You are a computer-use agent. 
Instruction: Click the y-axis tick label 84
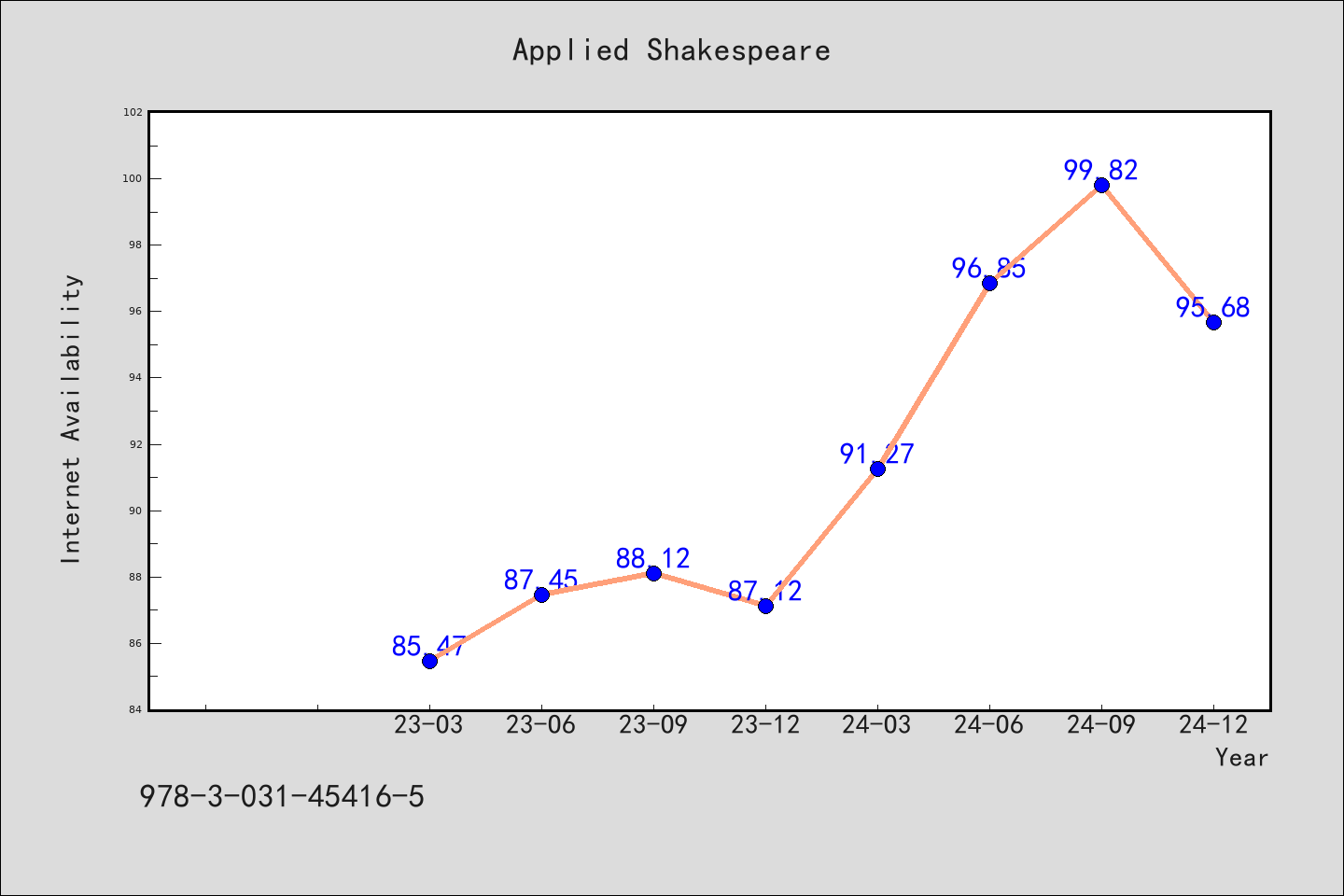point(136,710)
